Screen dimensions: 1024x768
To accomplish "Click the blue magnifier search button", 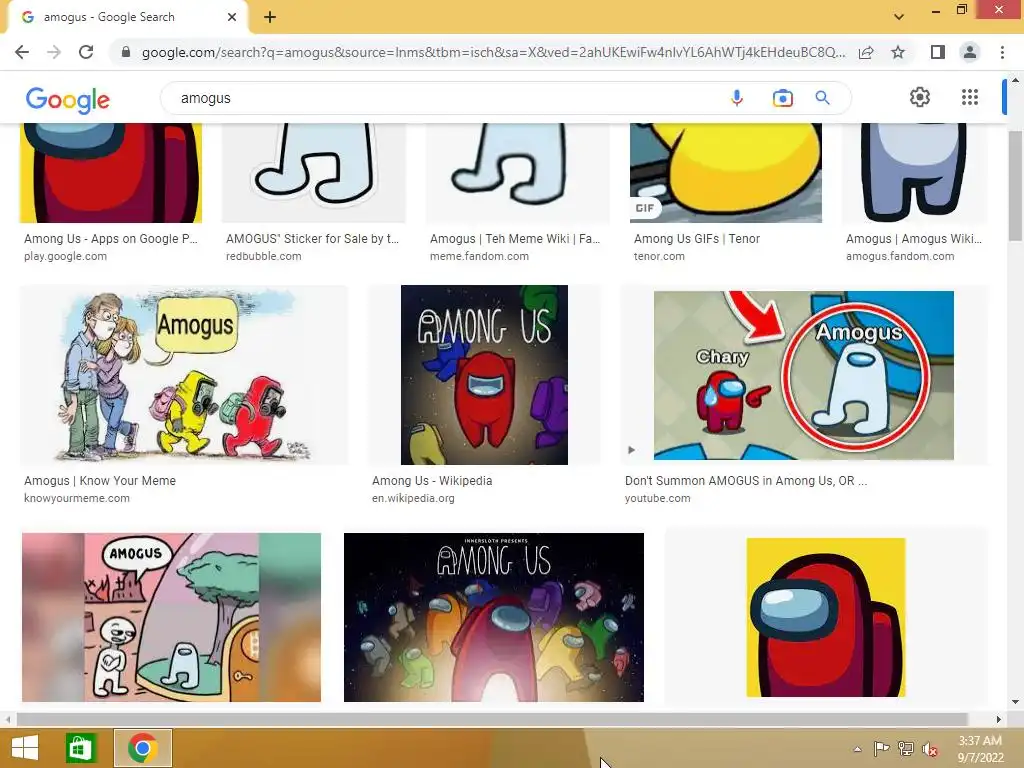I will pyautogui.click(x=822, y=98).
